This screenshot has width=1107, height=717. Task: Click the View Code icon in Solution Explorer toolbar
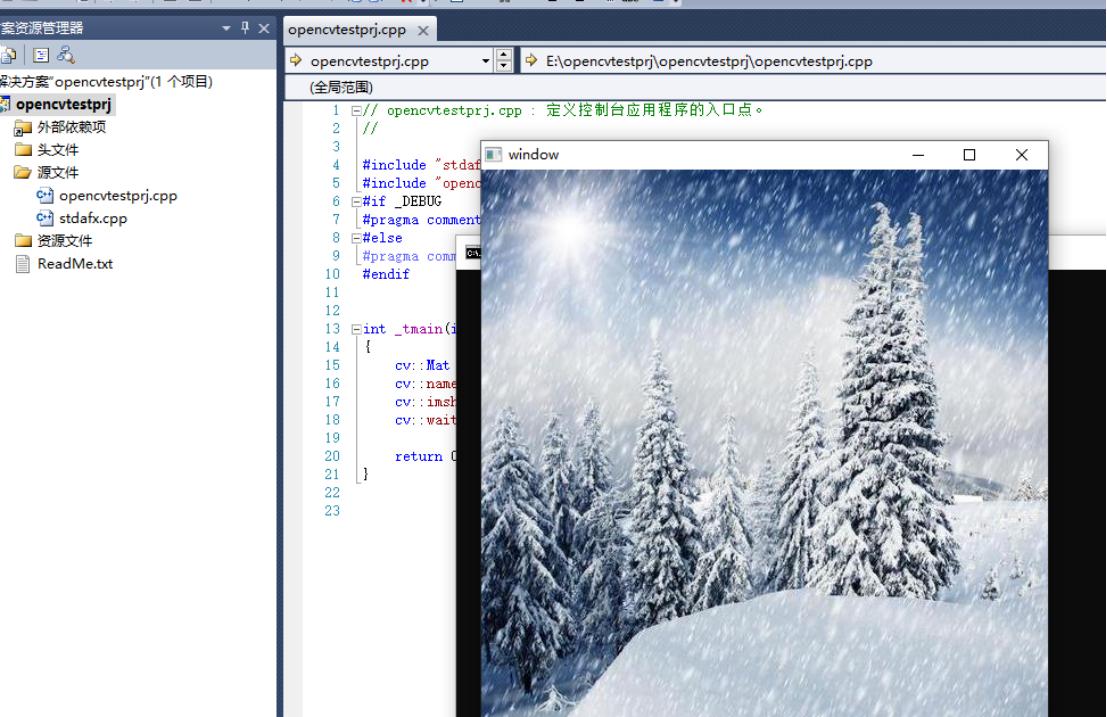(41, 55)
